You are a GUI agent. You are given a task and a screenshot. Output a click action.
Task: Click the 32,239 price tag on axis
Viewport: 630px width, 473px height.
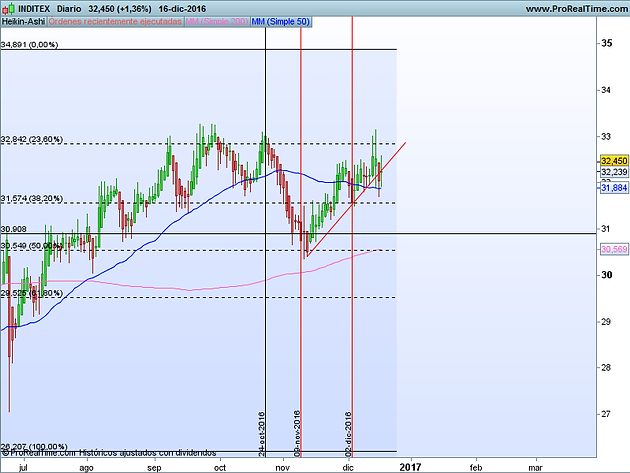[614, 172]
